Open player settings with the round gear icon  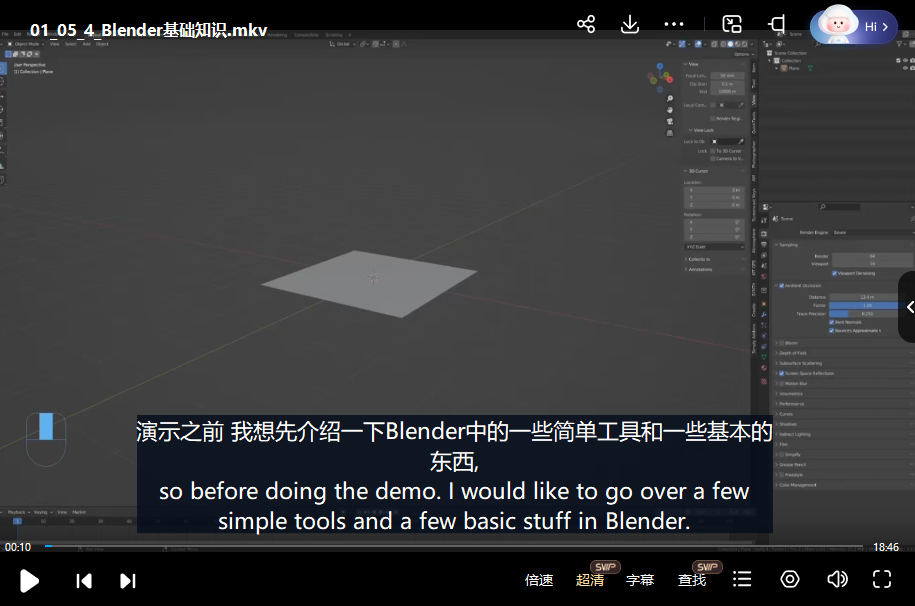(x=790, y=580)
